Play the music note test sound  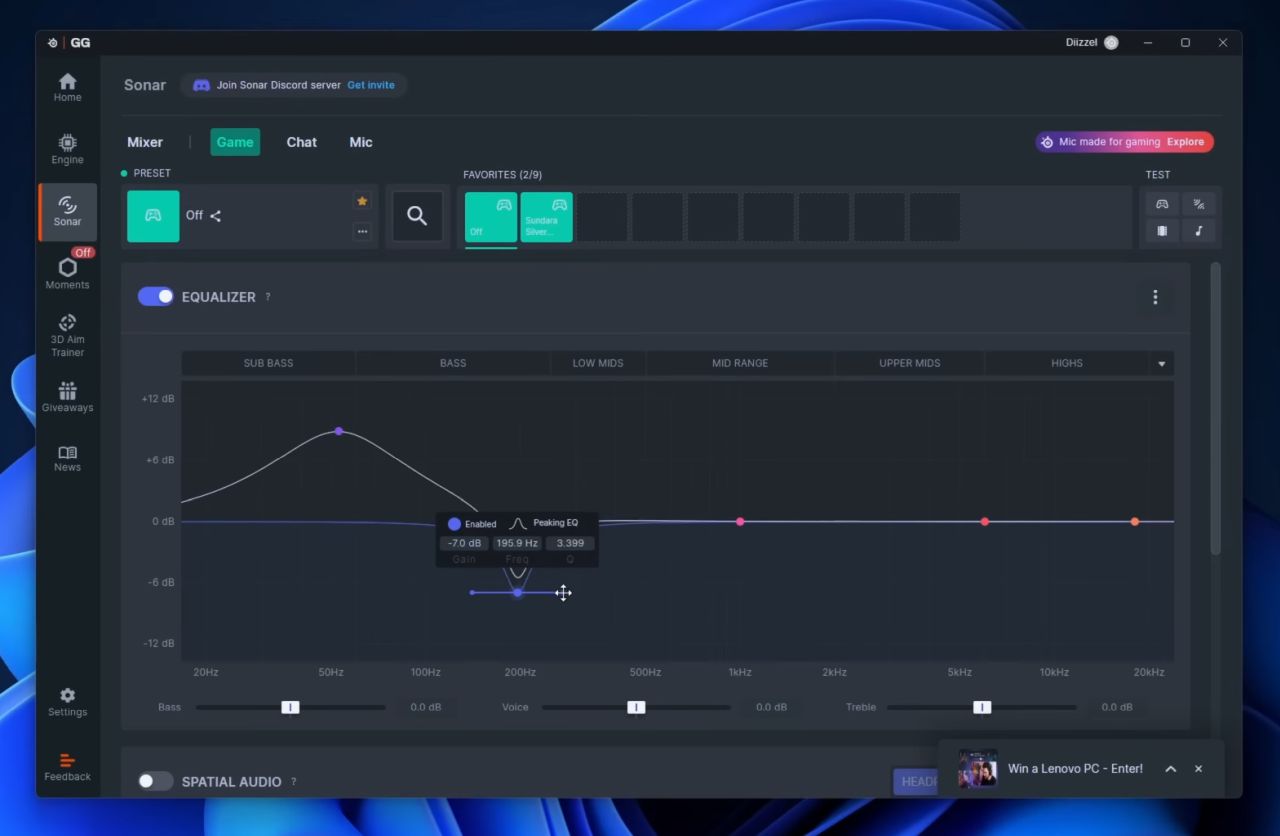pyautogui.click(x=1198, y=231)
